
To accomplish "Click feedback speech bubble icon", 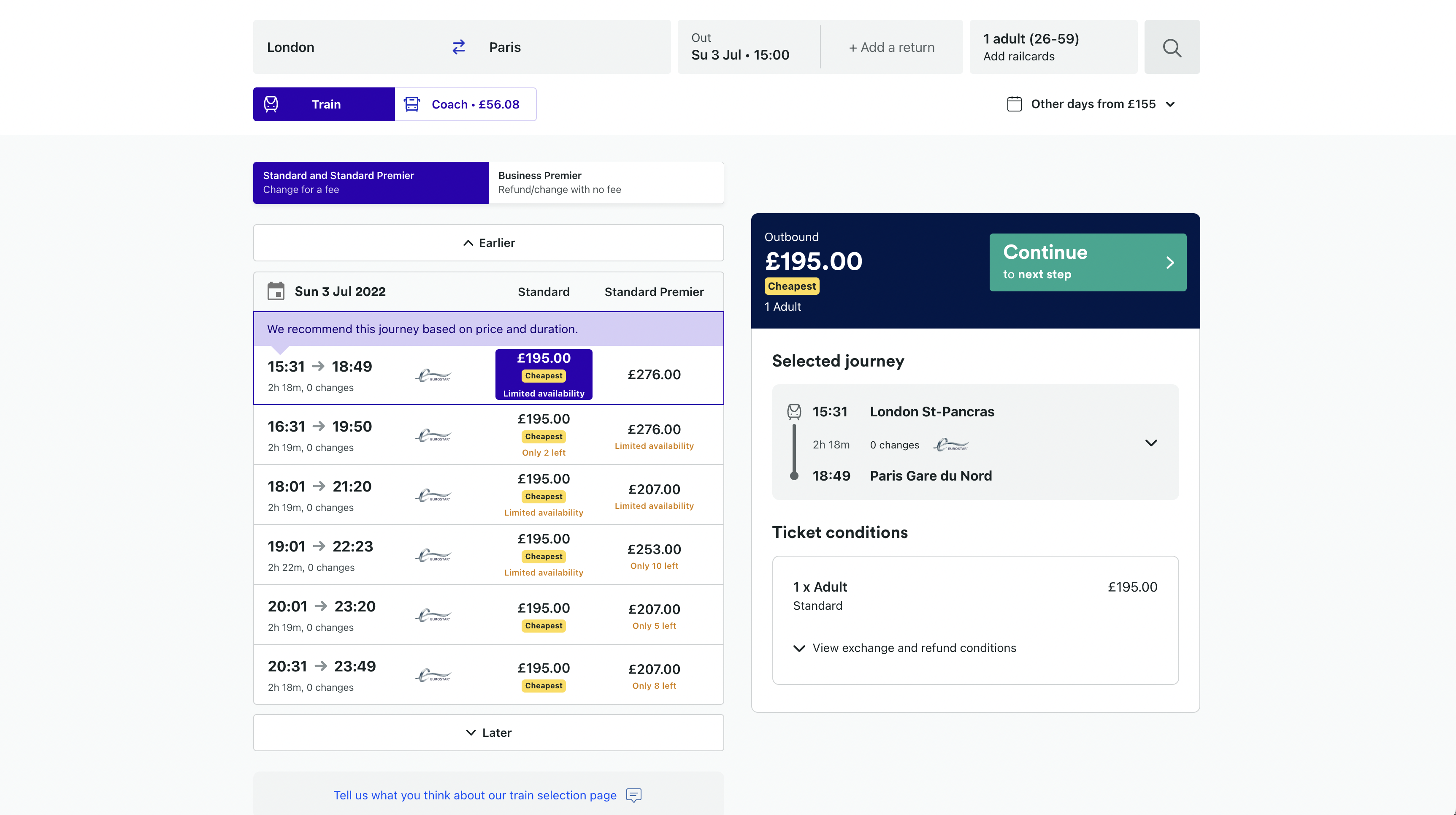I will coord(634,795).
